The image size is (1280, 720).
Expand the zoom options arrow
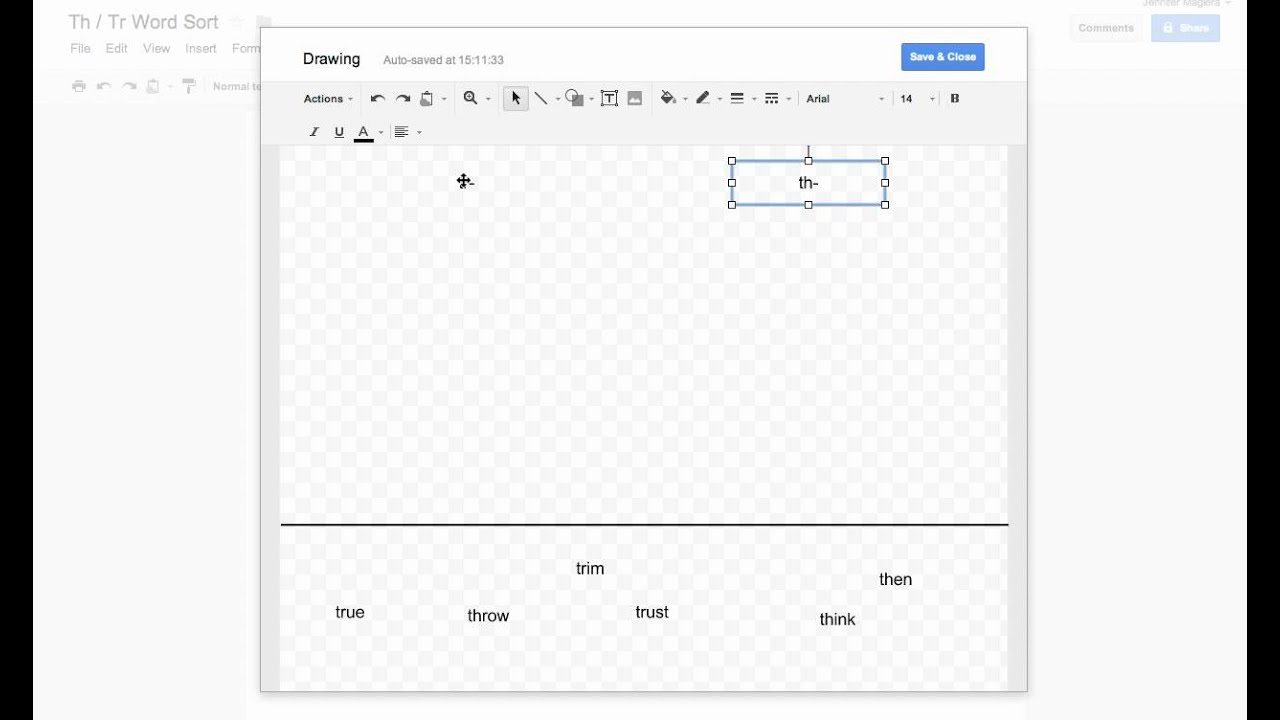488,99
